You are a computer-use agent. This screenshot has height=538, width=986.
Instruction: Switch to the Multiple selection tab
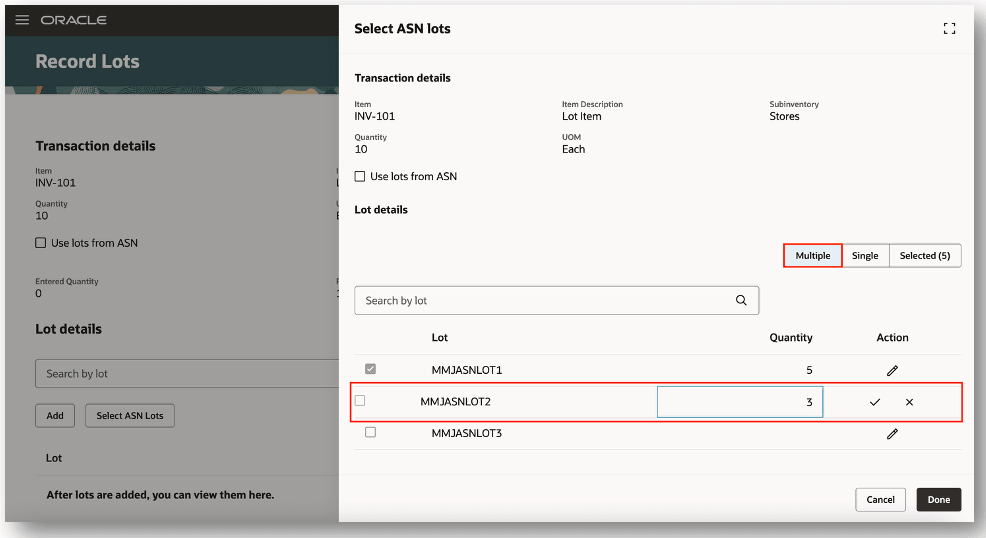coord(812,256)
